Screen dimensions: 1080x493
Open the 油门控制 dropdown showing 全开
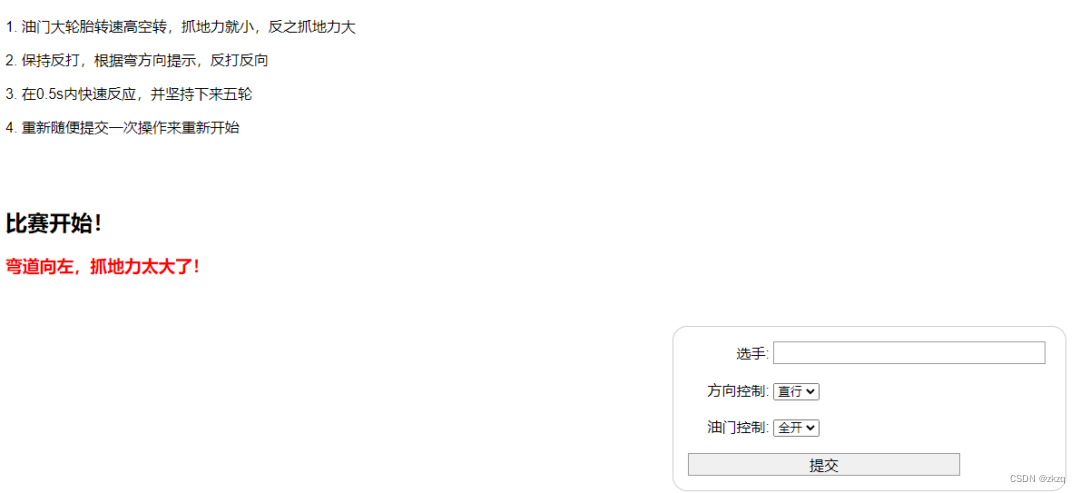click(796, 428)
